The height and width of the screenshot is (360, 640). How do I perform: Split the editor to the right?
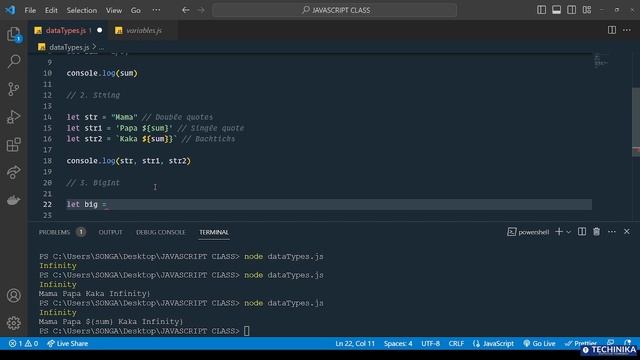tap(611, 30)
